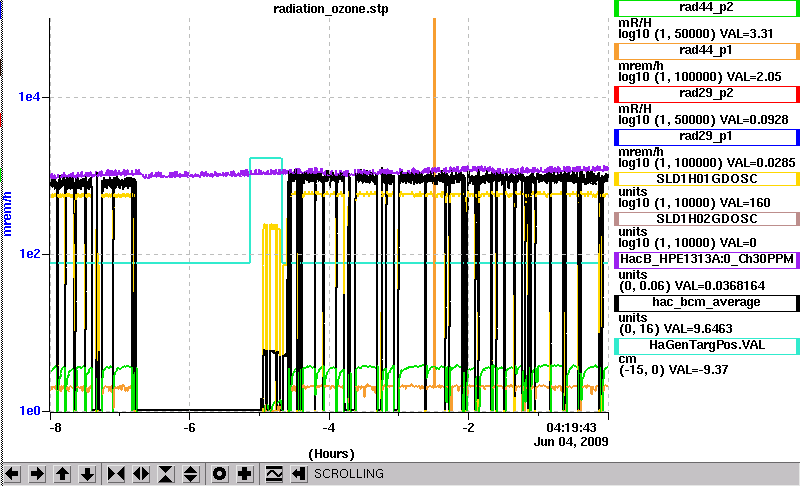Click the circle ring toolbar icon
The width and height of the screenshot is (800, 486).
point(219,474)
